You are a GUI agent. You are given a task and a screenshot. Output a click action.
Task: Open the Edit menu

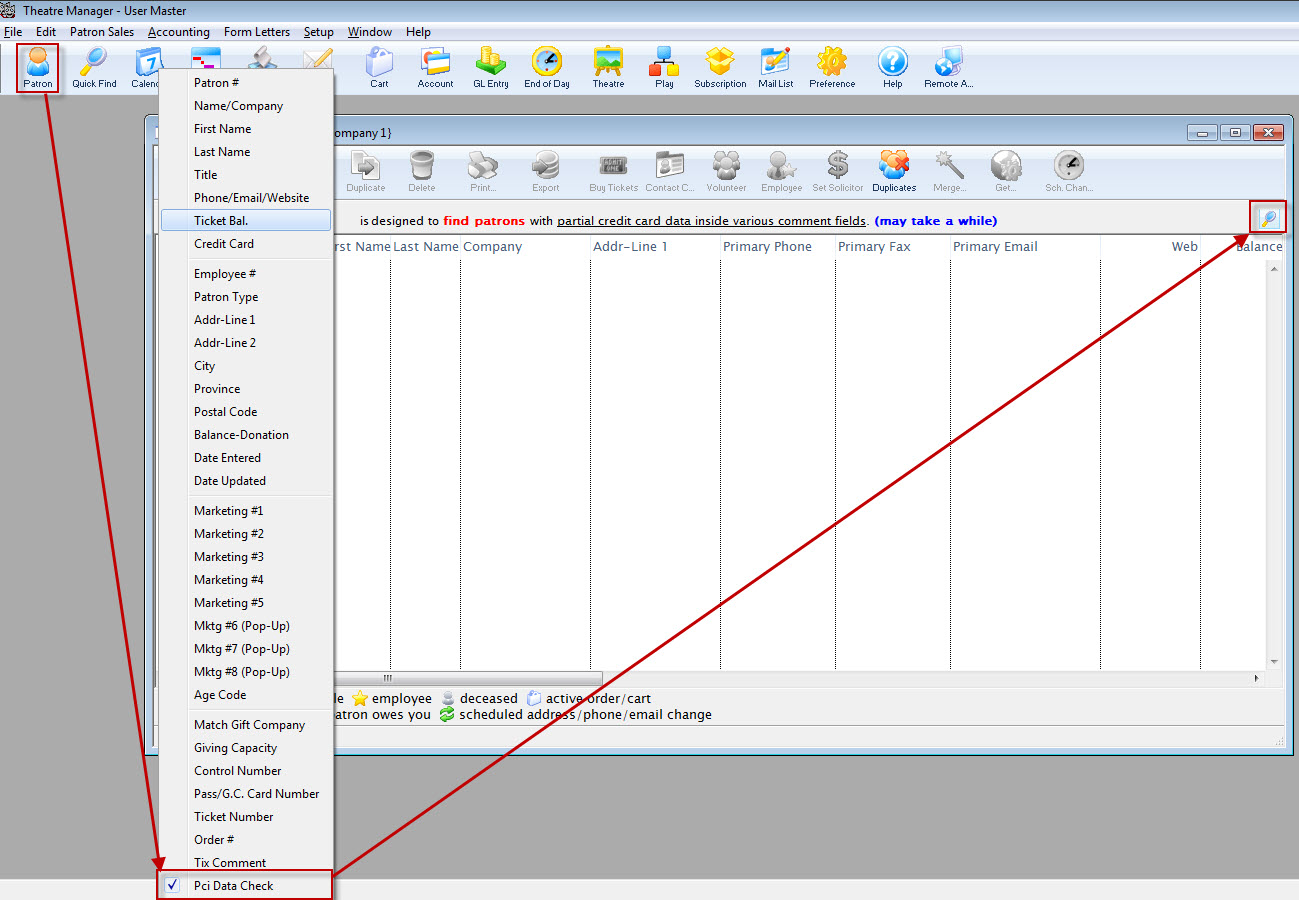[46, 32]
